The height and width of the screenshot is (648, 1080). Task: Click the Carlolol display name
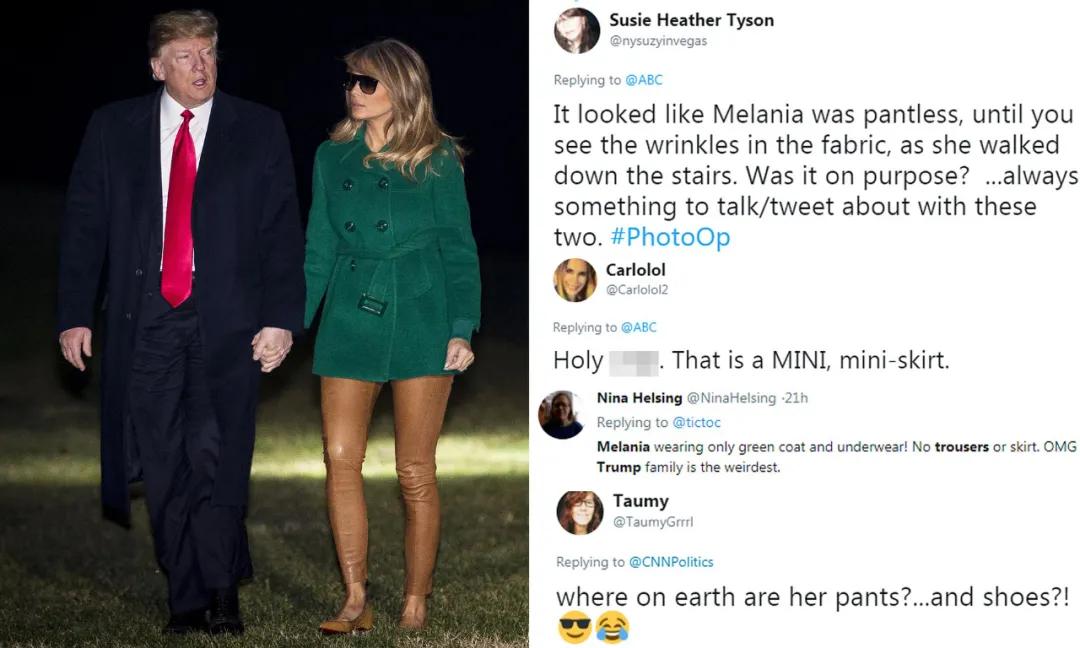pyautogui.click(x=635, y=270)
